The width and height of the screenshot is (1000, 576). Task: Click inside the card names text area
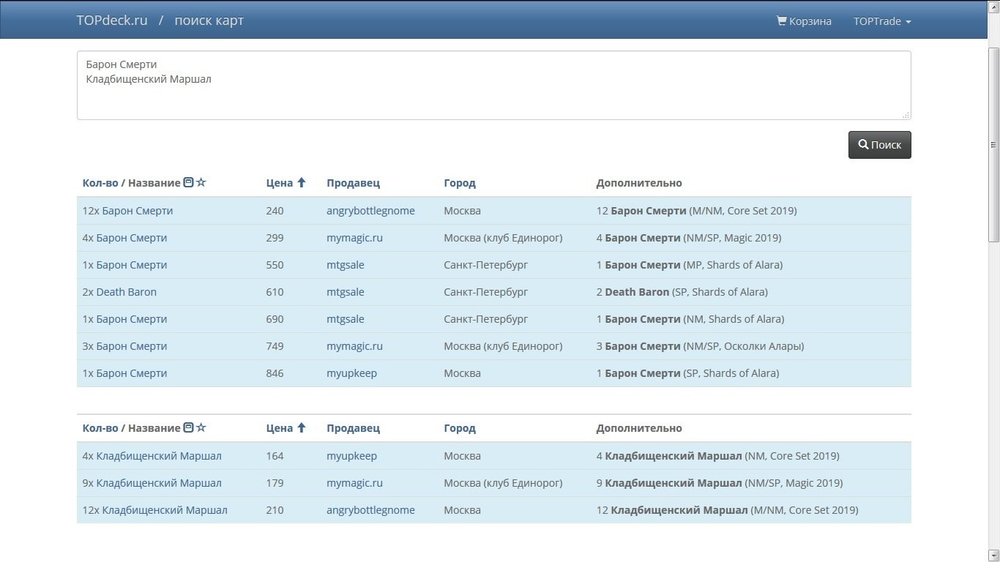[493, 85]
